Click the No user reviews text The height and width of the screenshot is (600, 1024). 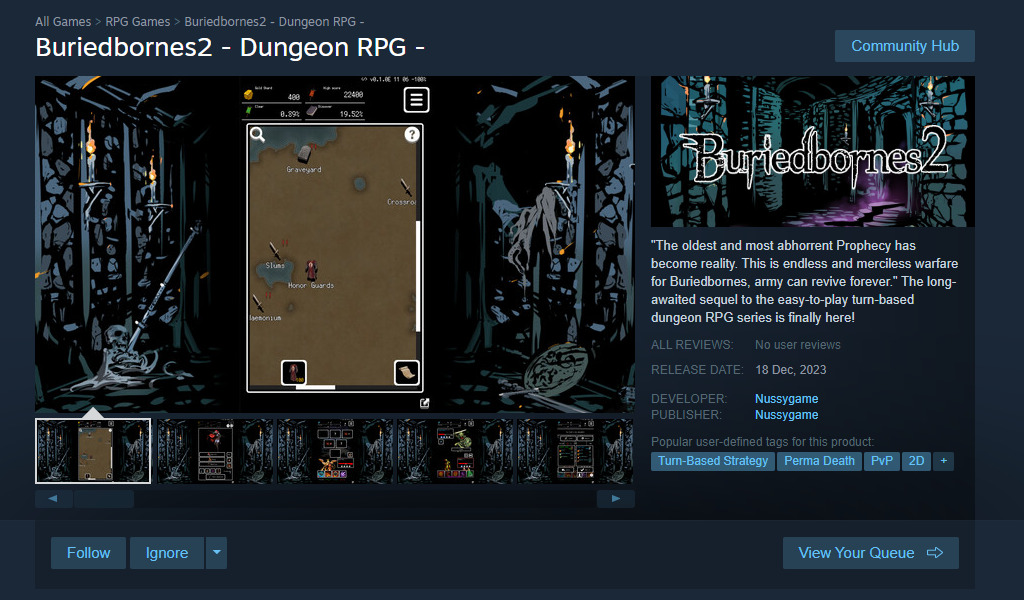[x=798, y=345]
